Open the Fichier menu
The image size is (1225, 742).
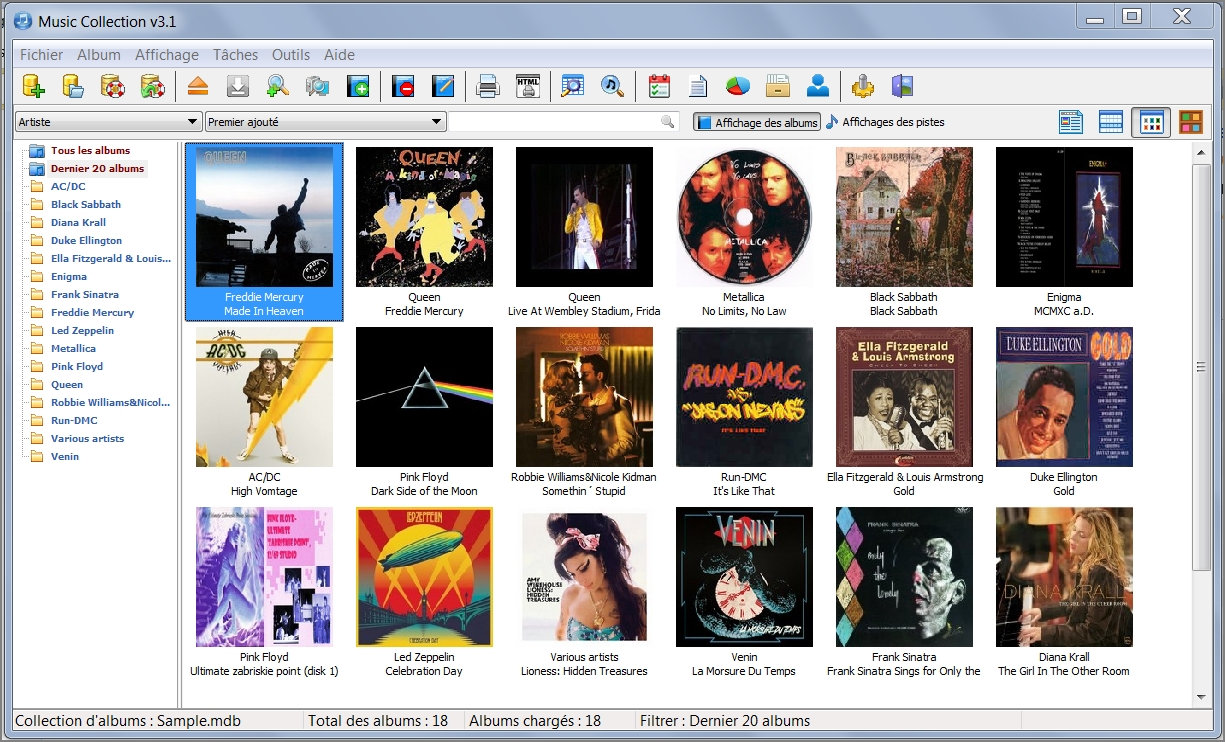[x=41, y=55]
